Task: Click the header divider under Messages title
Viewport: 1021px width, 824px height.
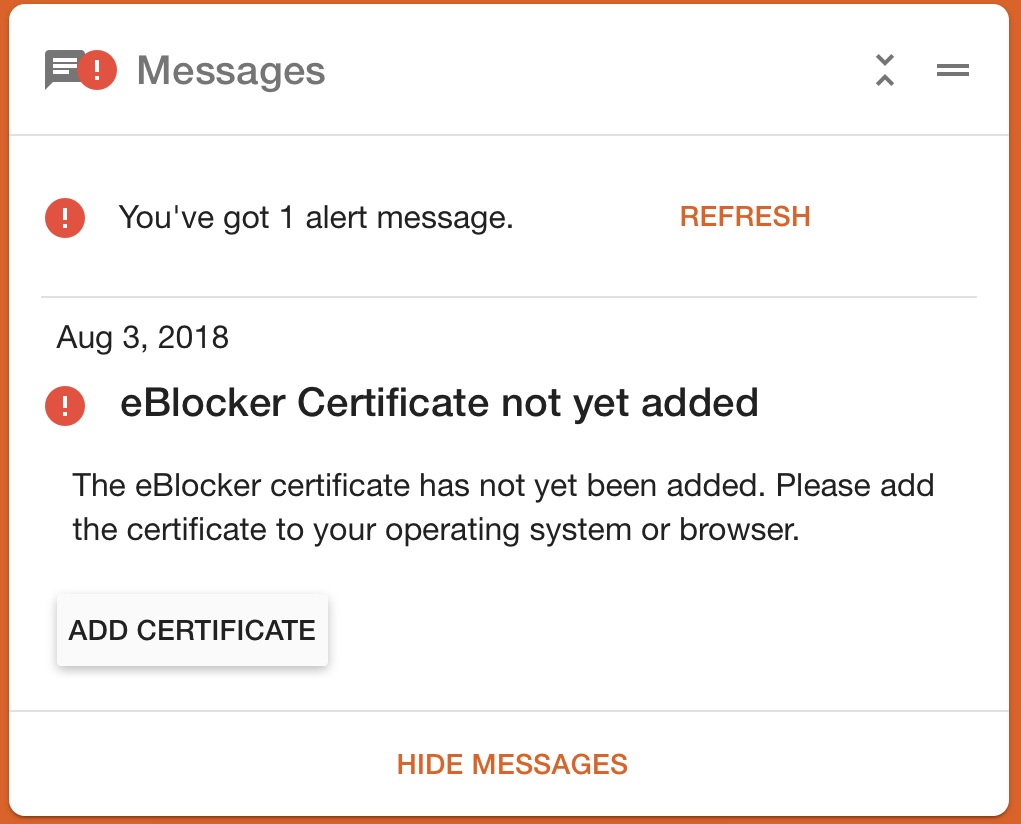Action: 509,135
